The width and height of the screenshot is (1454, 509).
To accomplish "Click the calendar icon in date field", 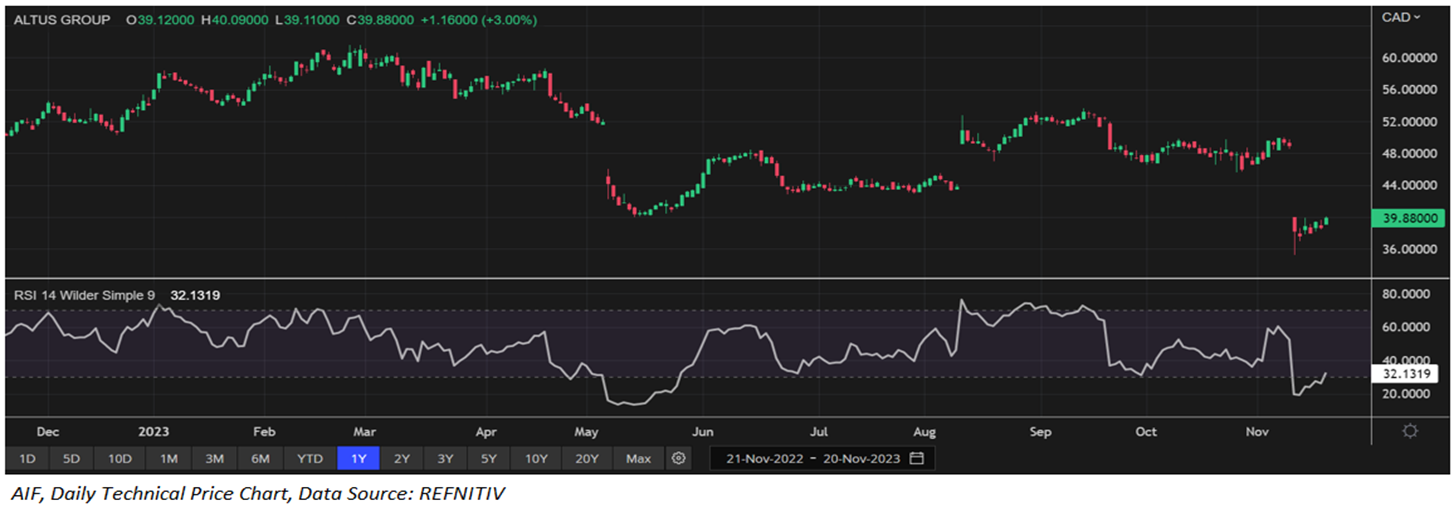I will pyautogui.click(x=916, y=459).
